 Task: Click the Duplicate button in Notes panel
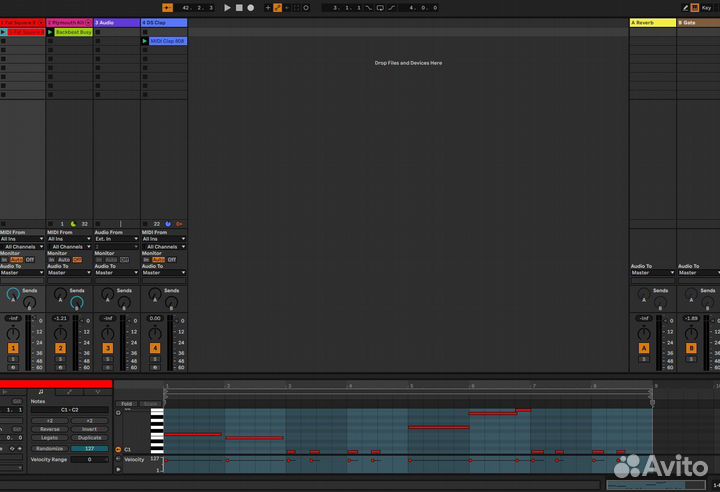[x=89, y=437]
